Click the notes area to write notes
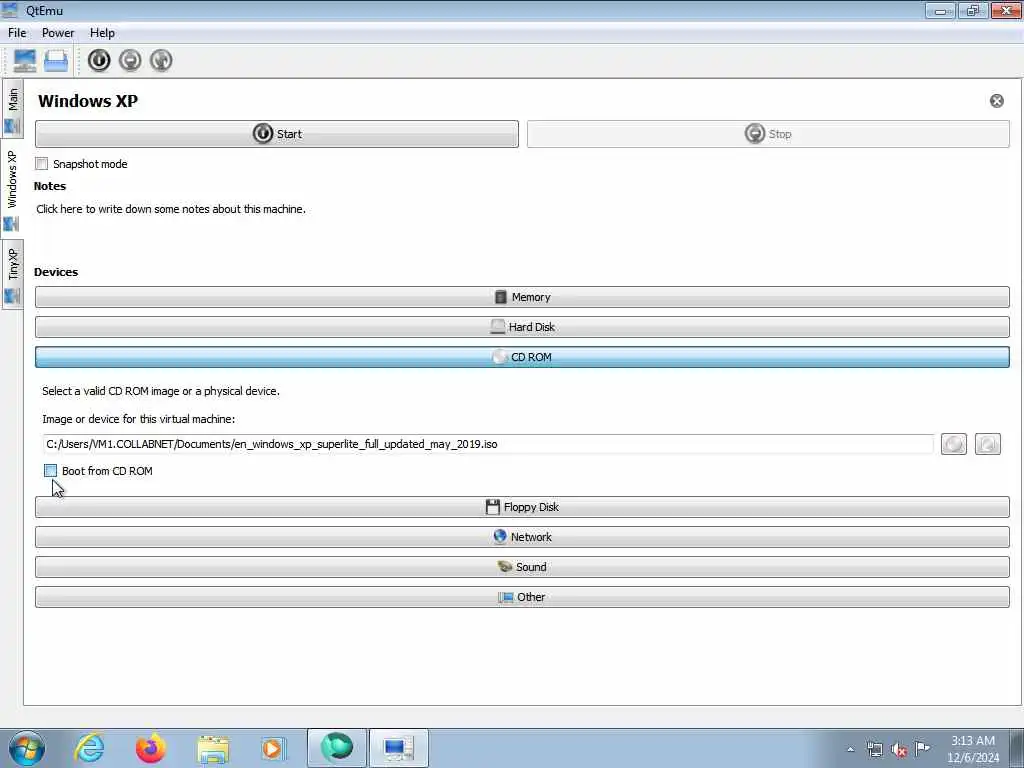Viewport: 1024px width, 768px height. [x=171, y=209]
